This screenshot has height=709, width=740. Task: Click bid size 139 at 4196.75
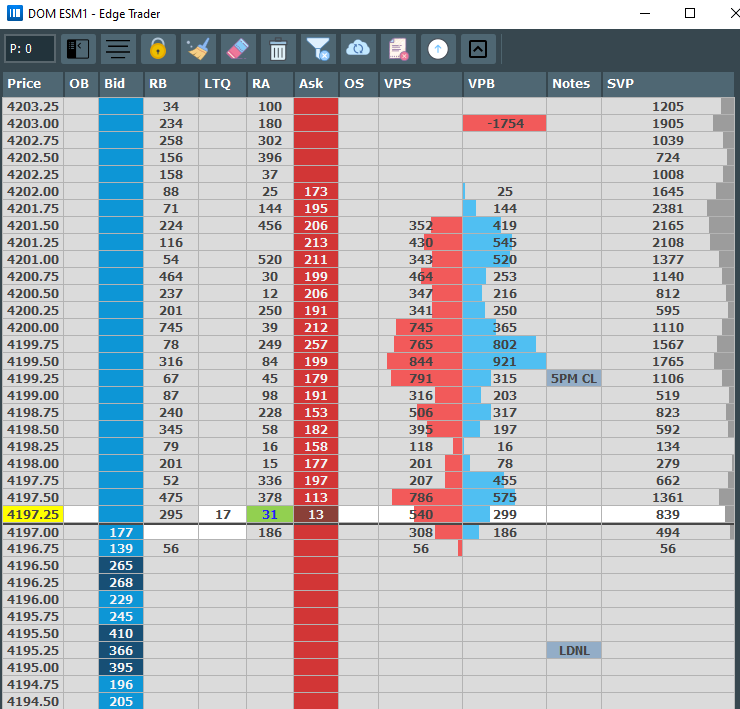121,548
